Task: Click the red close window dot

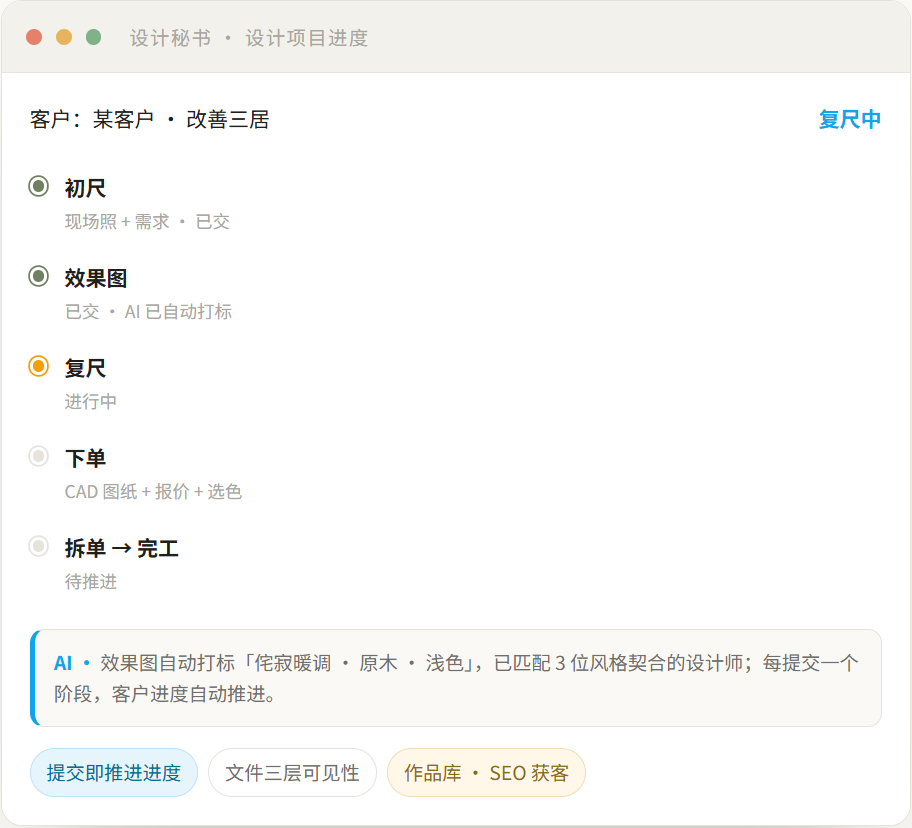Action: (34, 37)
